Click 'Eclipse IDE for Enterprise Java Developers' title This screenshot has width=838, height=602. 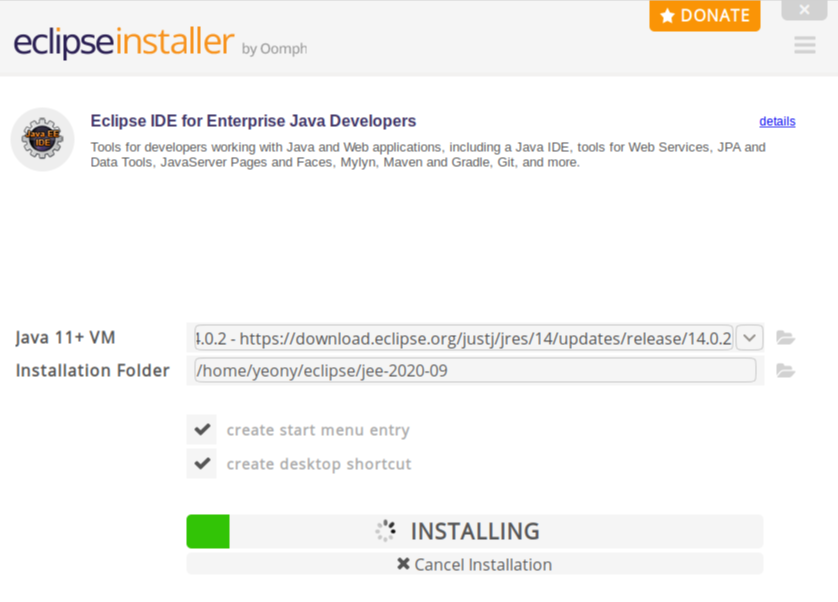(253, 121)
